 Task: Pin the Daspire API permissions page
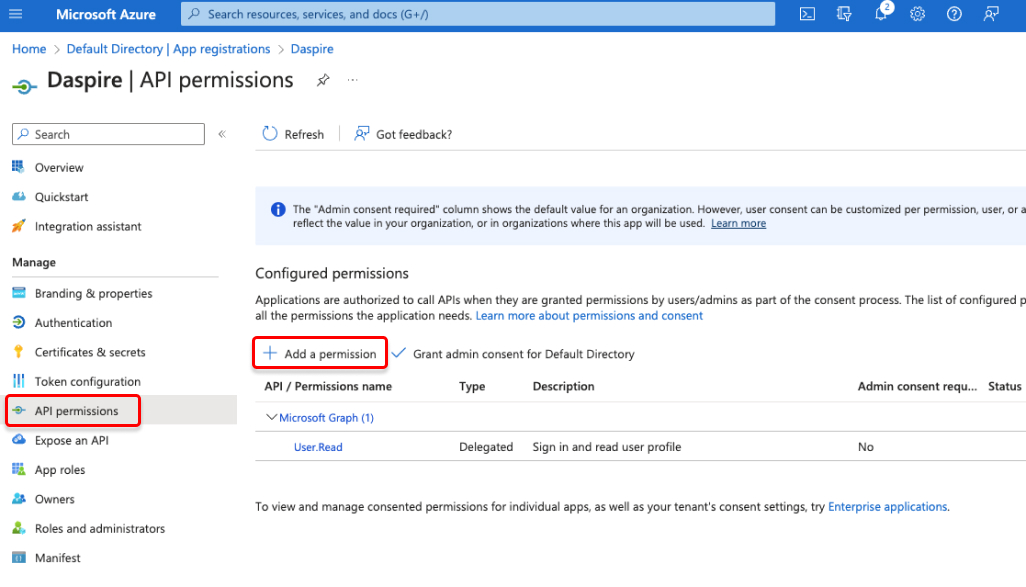pos(322,79)
